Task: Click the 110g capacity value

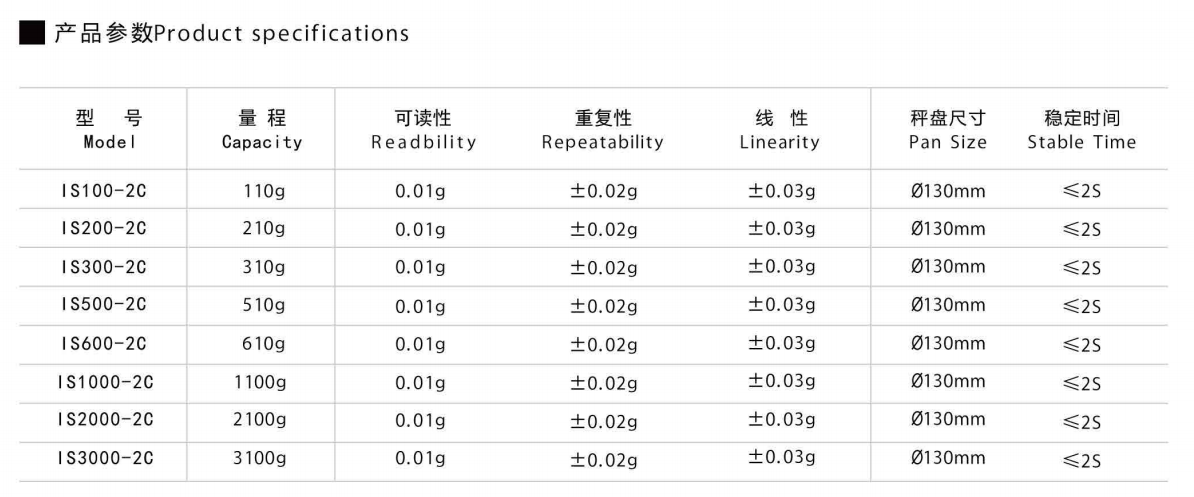Action: coord(264,190)
